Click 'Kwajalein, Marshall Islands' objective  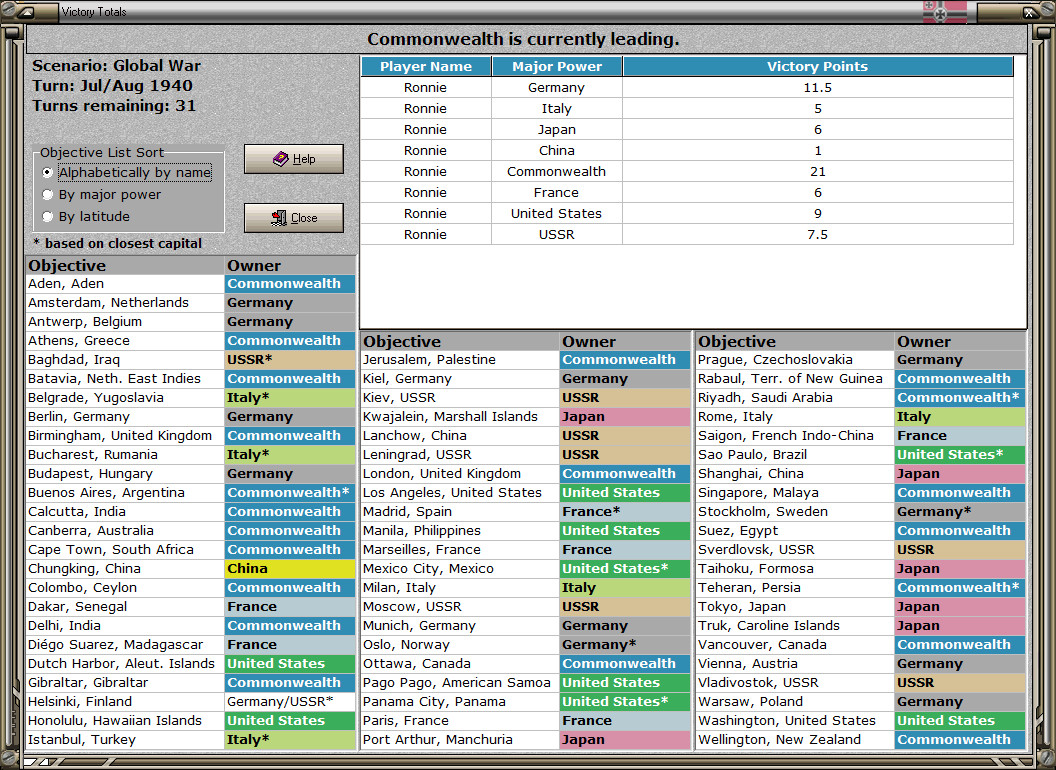pyautogui.click(x=460, y=416)
